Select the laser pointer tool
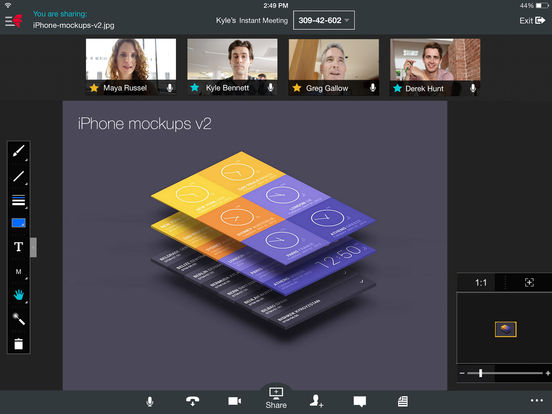Image resolution: width=552 pixels, height=414 pixels. point(18,319)
